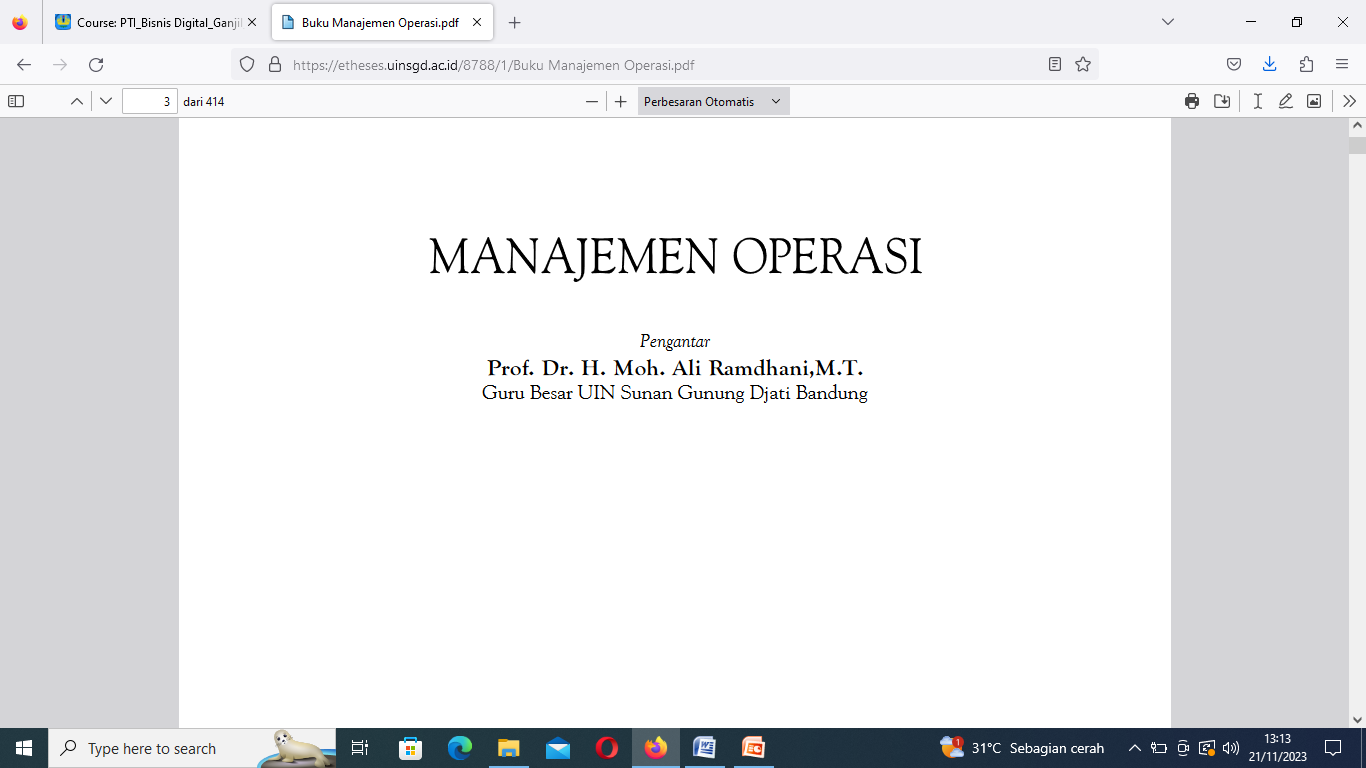1366x768 pixels.
Task: Zoom in the PDF document
Action: (621, 101)
